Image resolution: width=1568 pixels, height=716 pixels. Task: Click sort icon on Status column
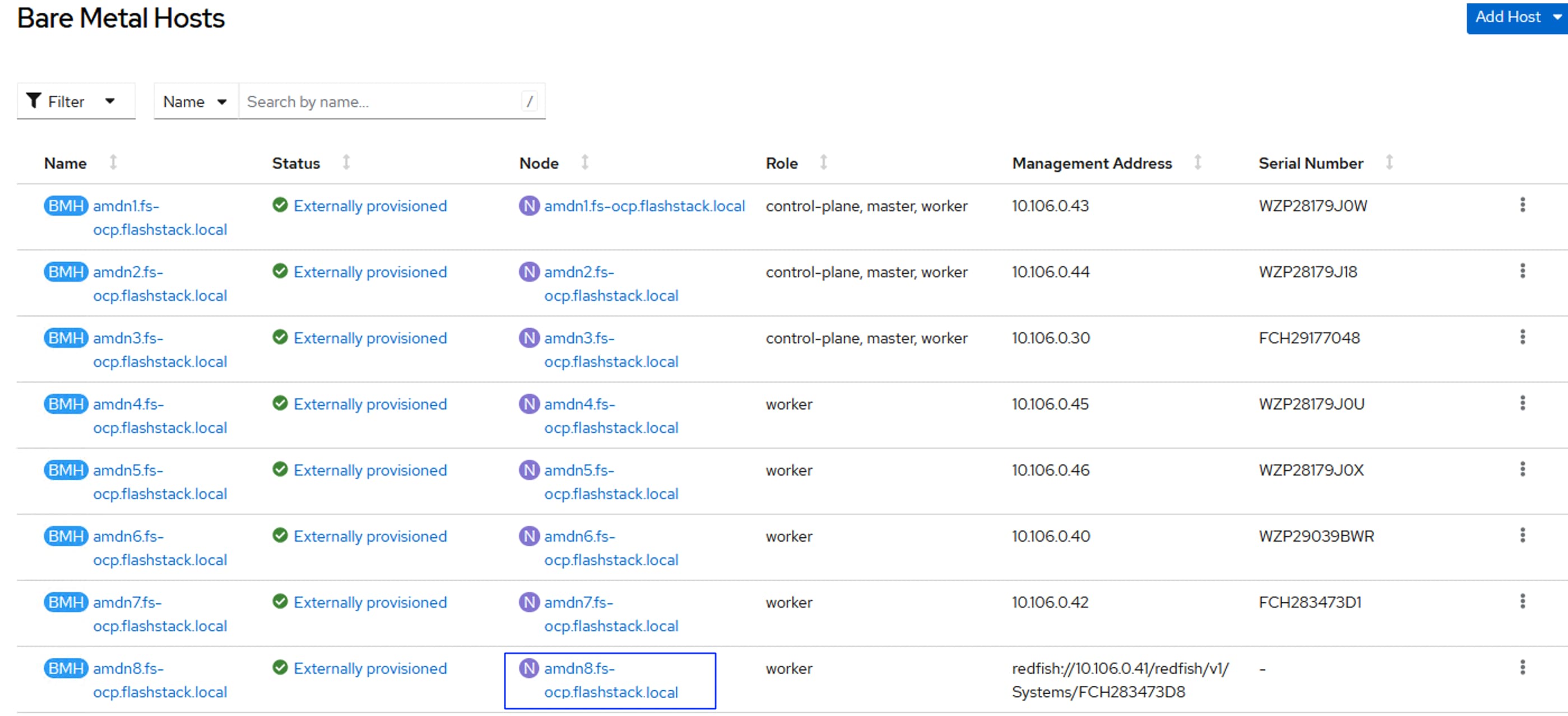pos(346,162)
